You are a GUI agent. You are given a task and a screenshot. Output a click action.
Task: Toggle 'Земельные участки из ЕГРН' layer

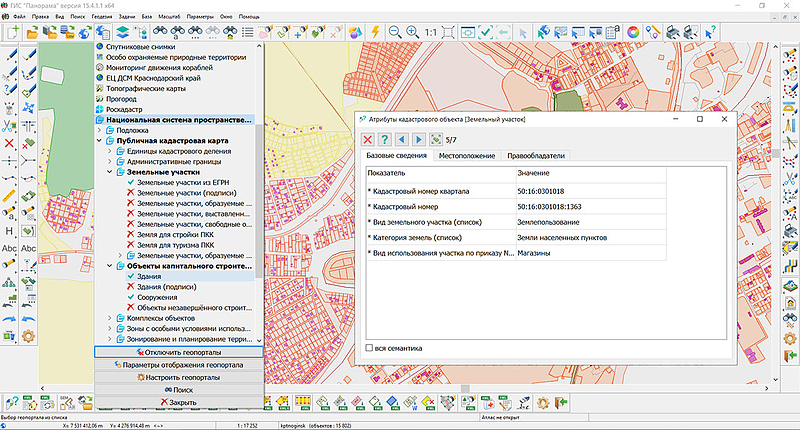tap(130, 183)
